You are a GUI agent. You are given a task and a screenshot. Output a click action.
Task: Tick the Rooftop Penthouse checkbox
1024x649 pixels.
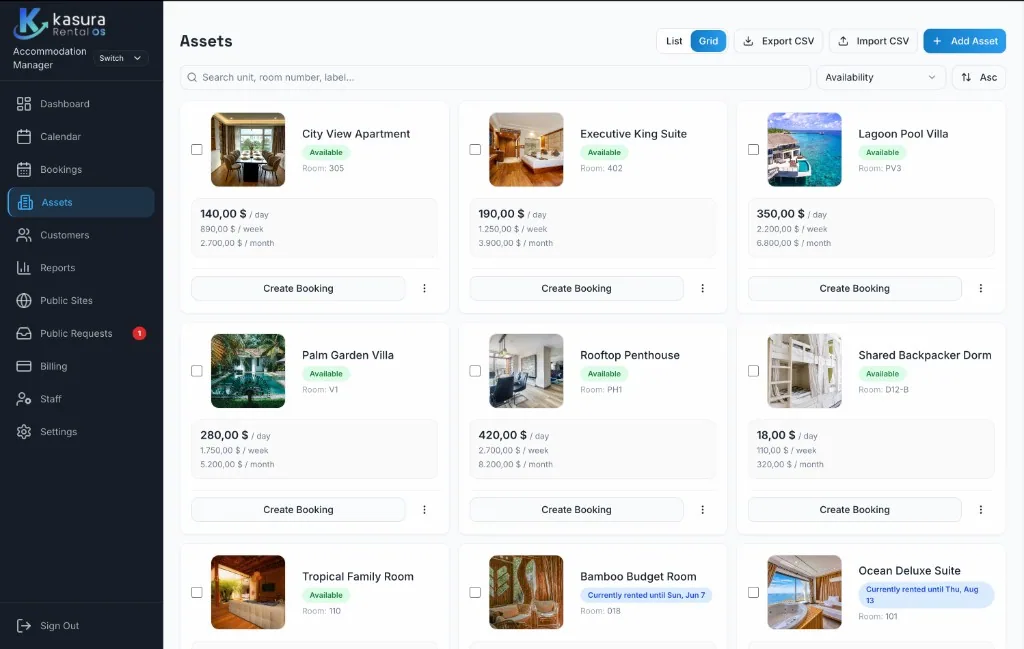[475, 371]
